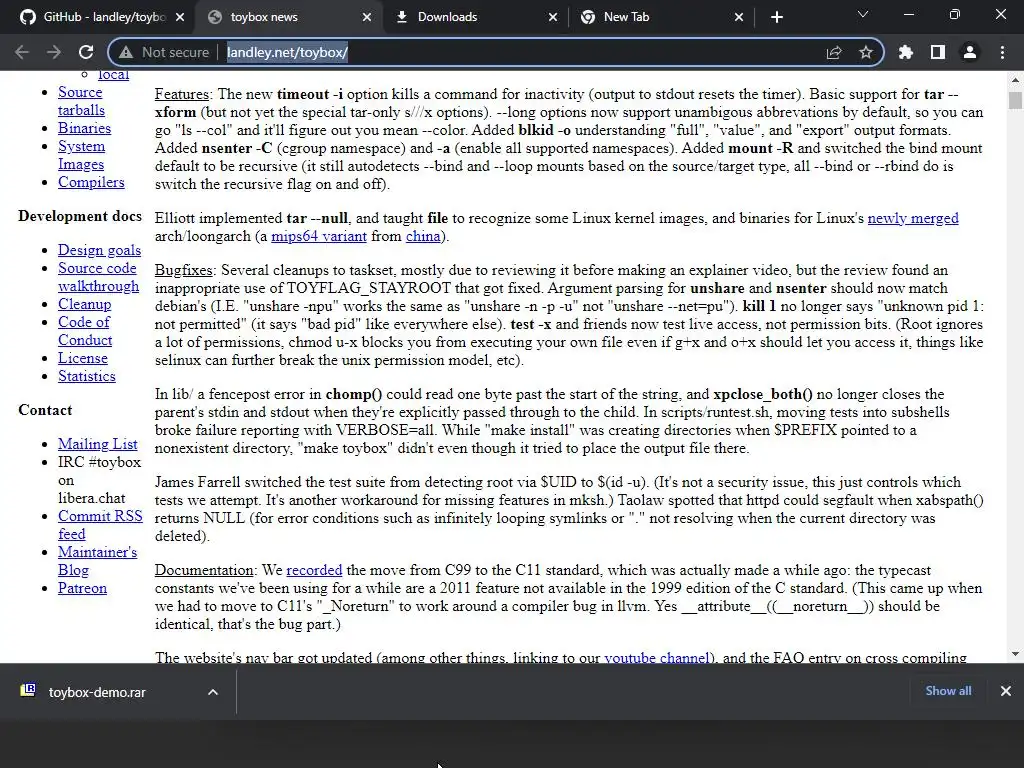Open the Statistics link

[86, 376]
